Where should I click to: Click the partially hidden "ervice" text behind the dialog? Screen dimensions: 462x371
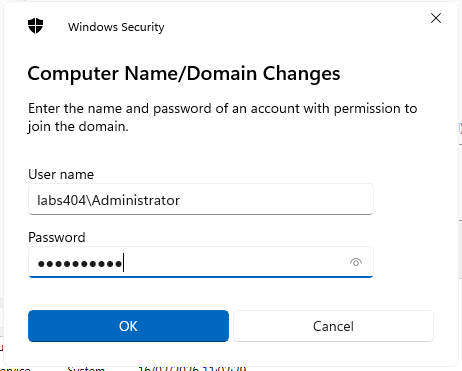(15, 369)
